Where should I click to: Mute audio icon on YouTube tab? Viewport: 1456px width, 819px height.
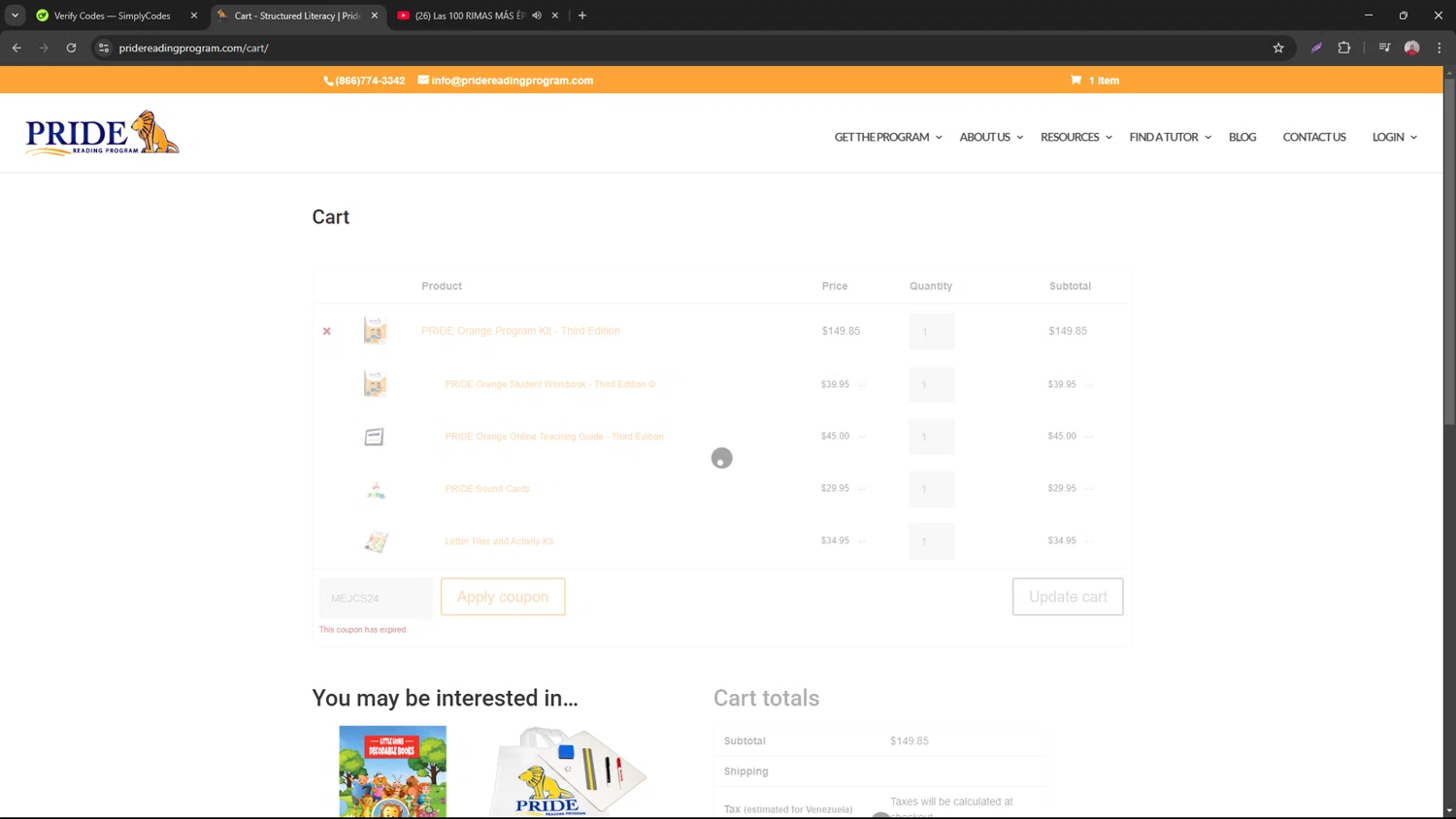tap(537, 16)
